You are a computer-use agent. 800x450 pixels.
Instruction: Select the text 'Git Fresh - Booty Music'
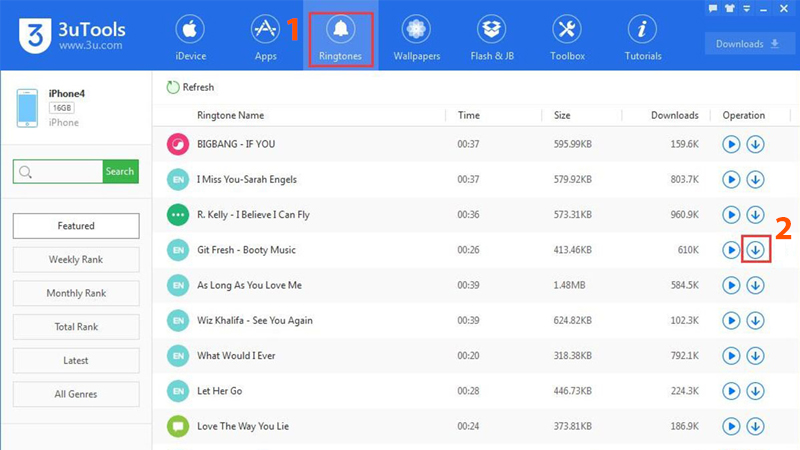point(246,250)
